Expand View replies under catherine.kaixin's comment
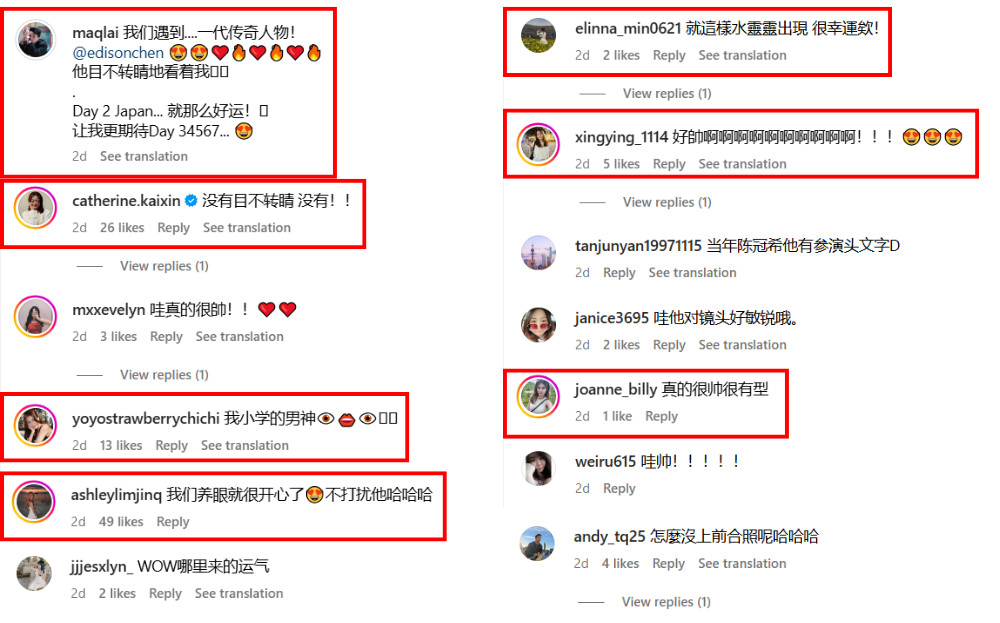Viewport: 1000px width, 623px height. (x=164, y=266)
